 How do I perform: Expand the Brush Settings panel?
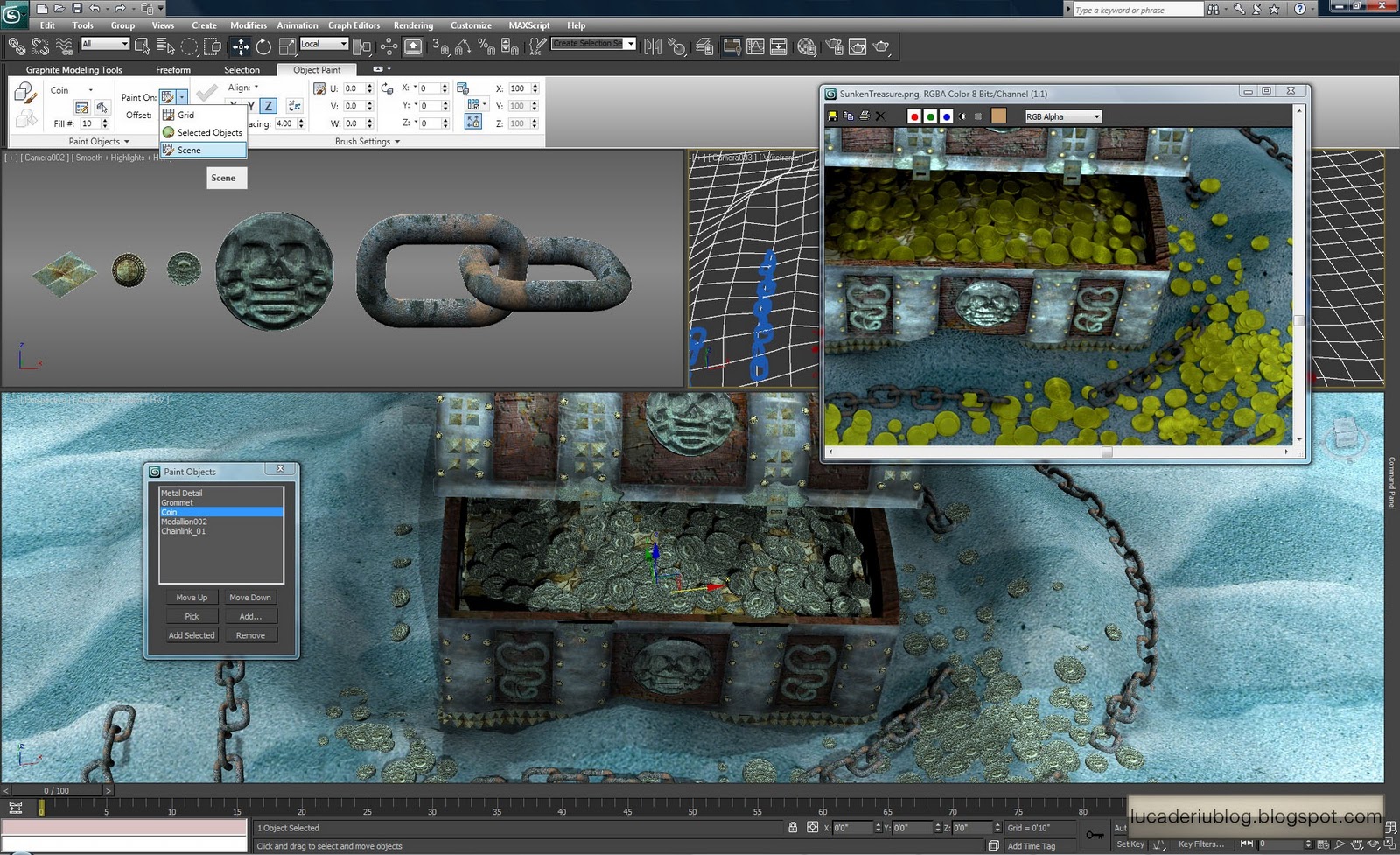tap(367, 142)
